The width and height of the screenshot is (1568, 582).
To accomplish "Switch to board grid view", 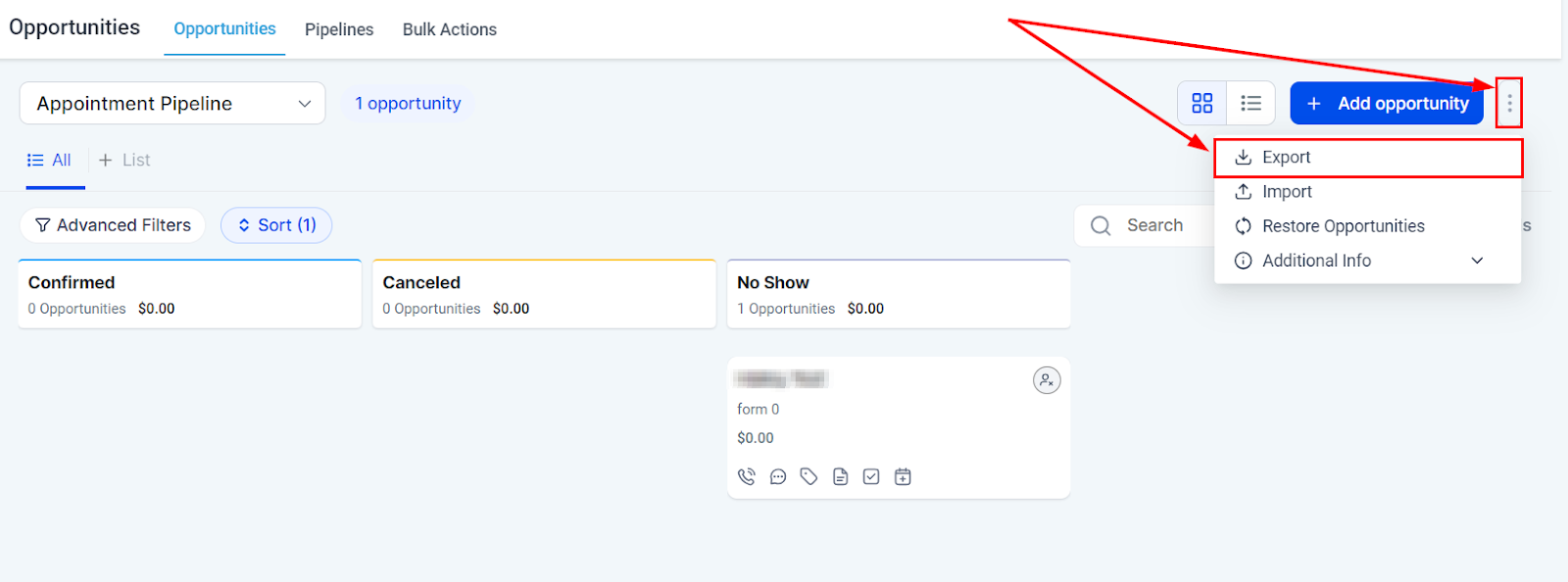I will coord(1201,103).
